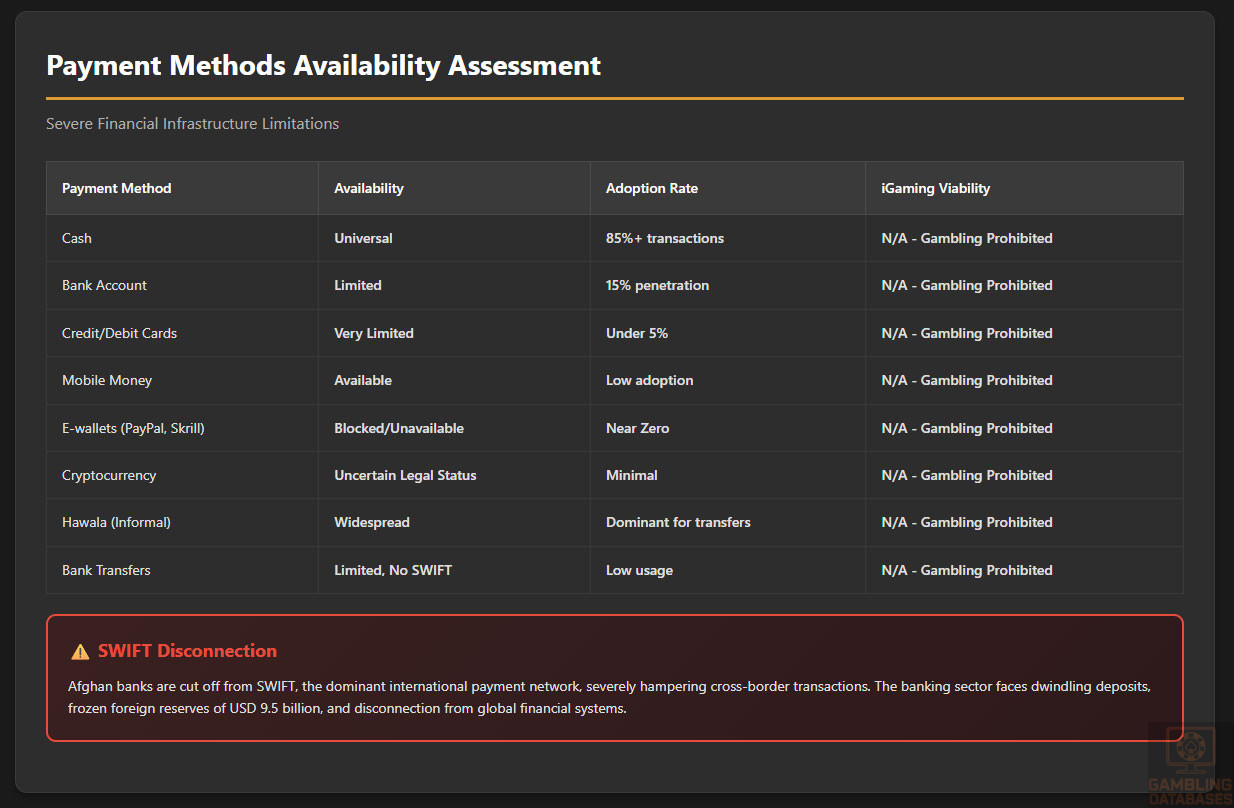Click the iGaming Viability column header

tap(935, 188)
